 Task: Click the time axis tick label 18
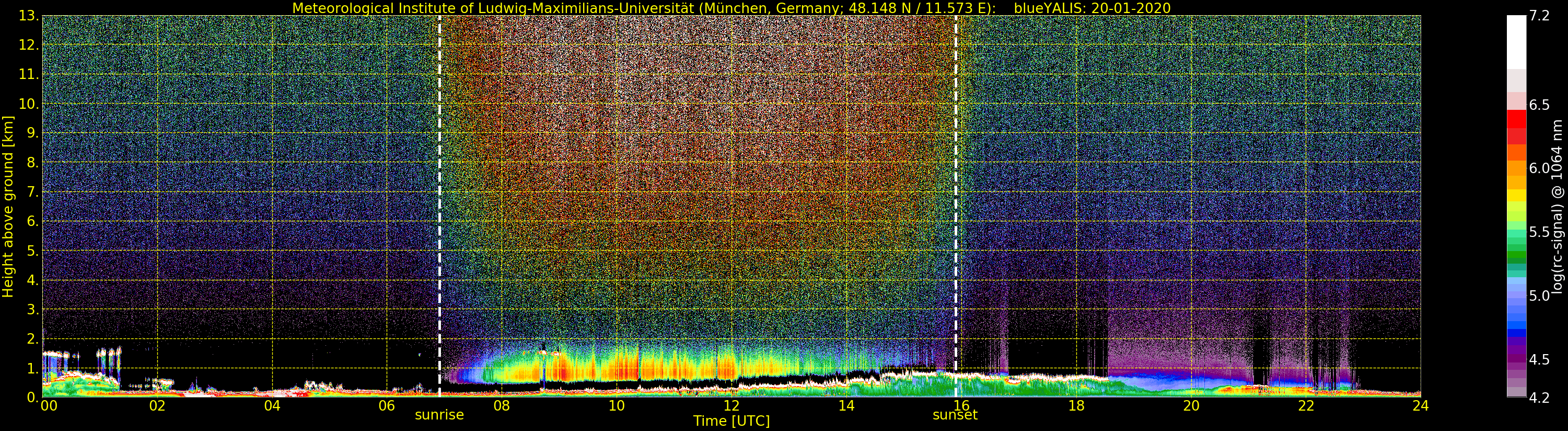point(1076,406)
